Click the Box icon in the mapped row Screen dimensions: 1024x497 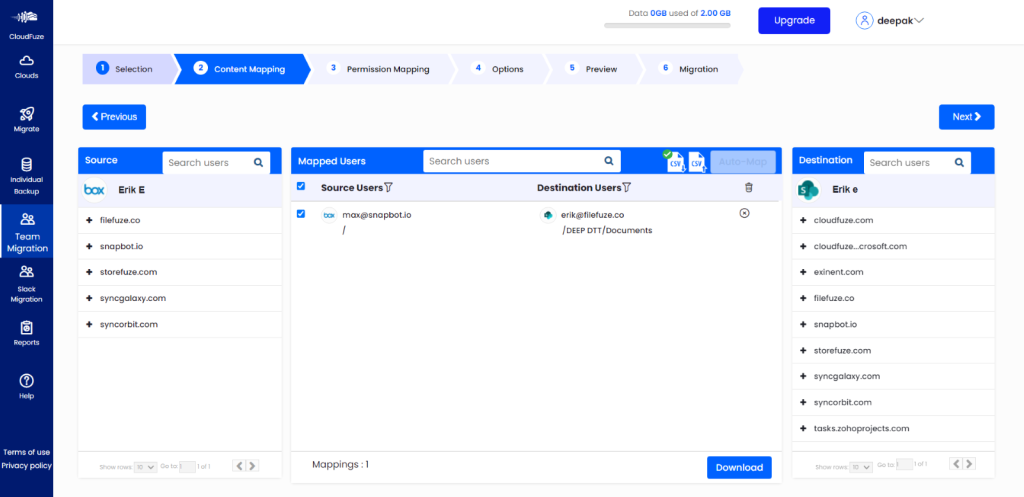329,215
